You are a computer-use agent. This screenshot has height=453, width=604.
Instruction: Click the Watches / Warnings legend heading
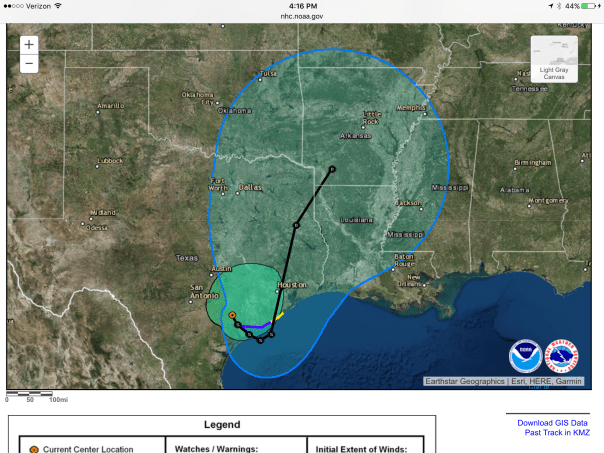217,449
